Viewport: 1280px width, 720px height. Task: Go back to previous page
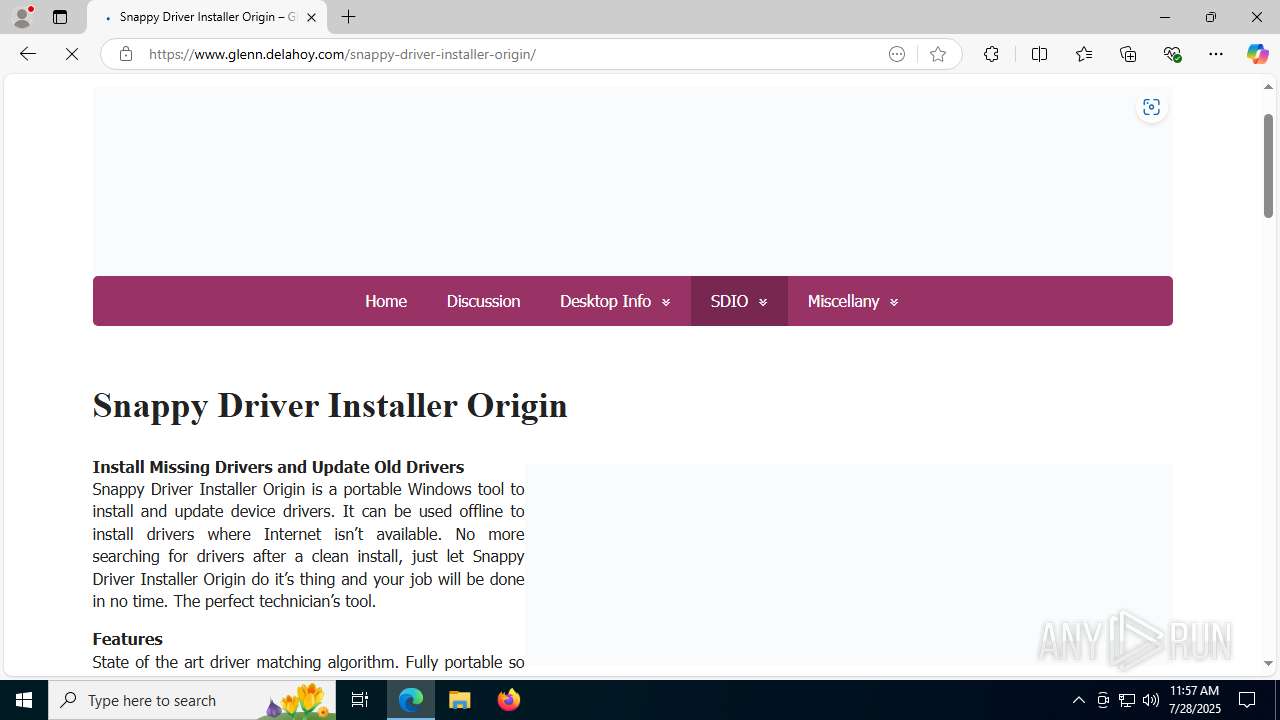click(x=28, y=54)
